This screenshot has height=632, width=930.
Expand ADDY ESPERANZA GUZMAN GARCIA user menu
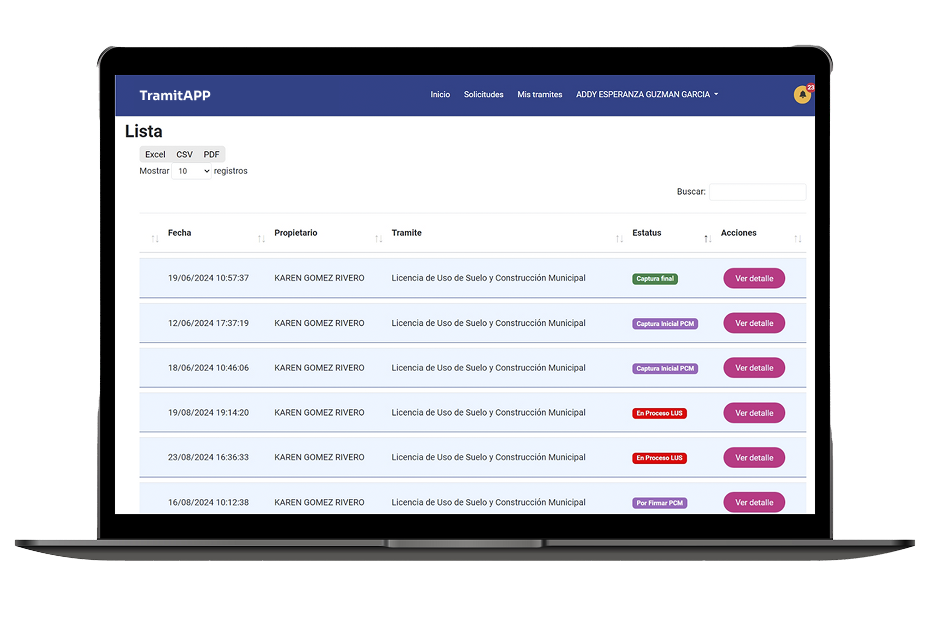pos(647,95)
